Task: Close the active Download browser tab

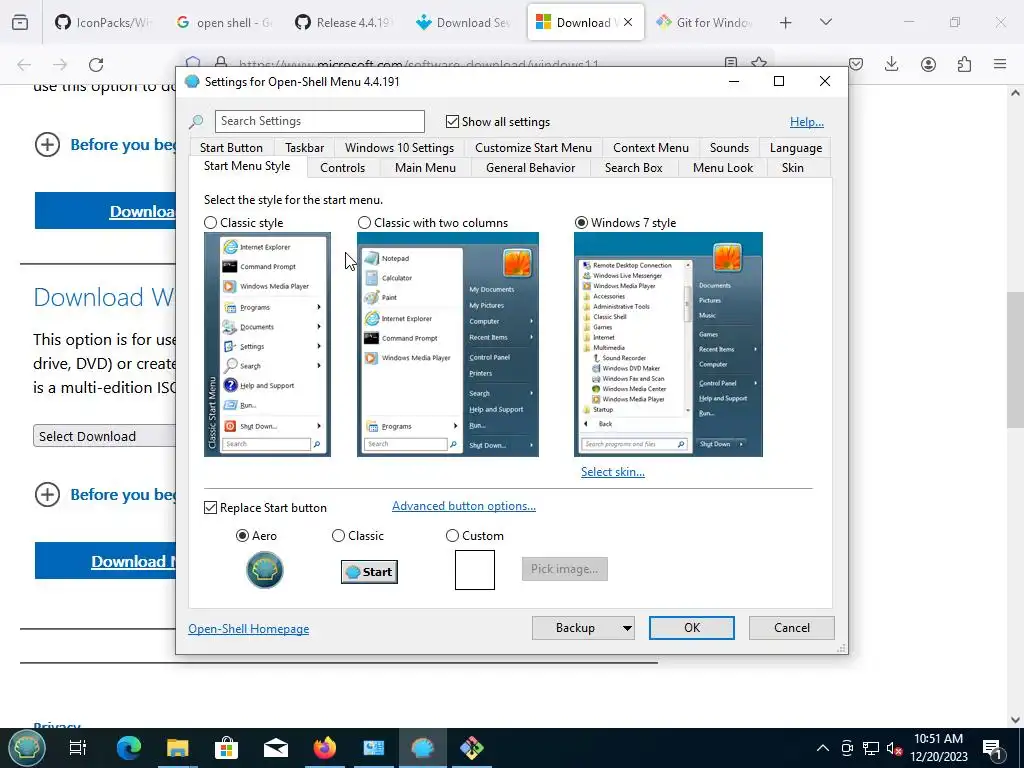Action: (x=628, y=22)
